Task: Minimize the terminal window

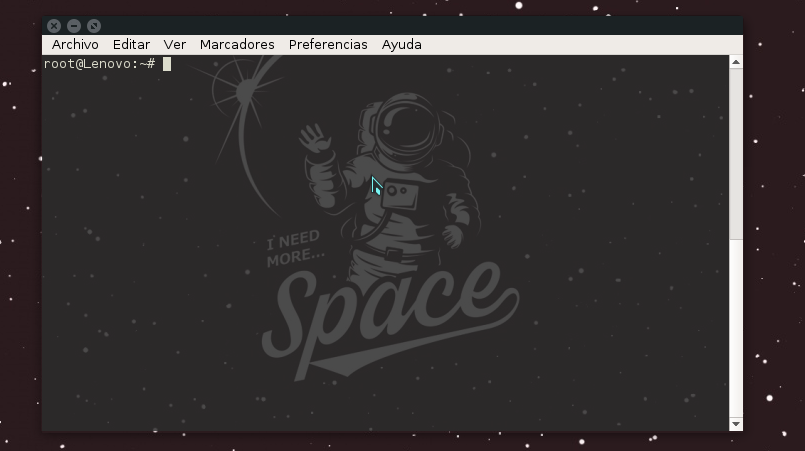Action: (x=74, y=26)
